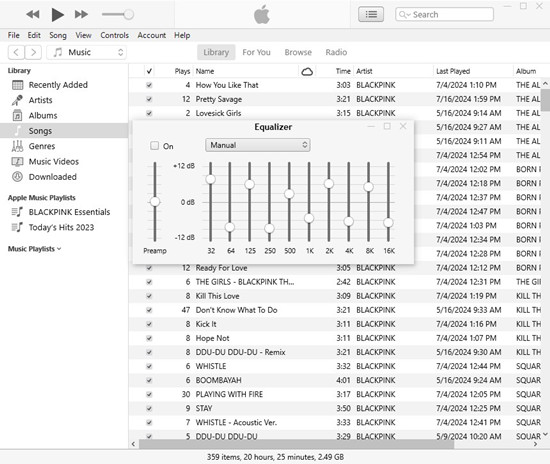
Task: Click the 32 Hz band slider knob
Action: (x=210, y=179)
